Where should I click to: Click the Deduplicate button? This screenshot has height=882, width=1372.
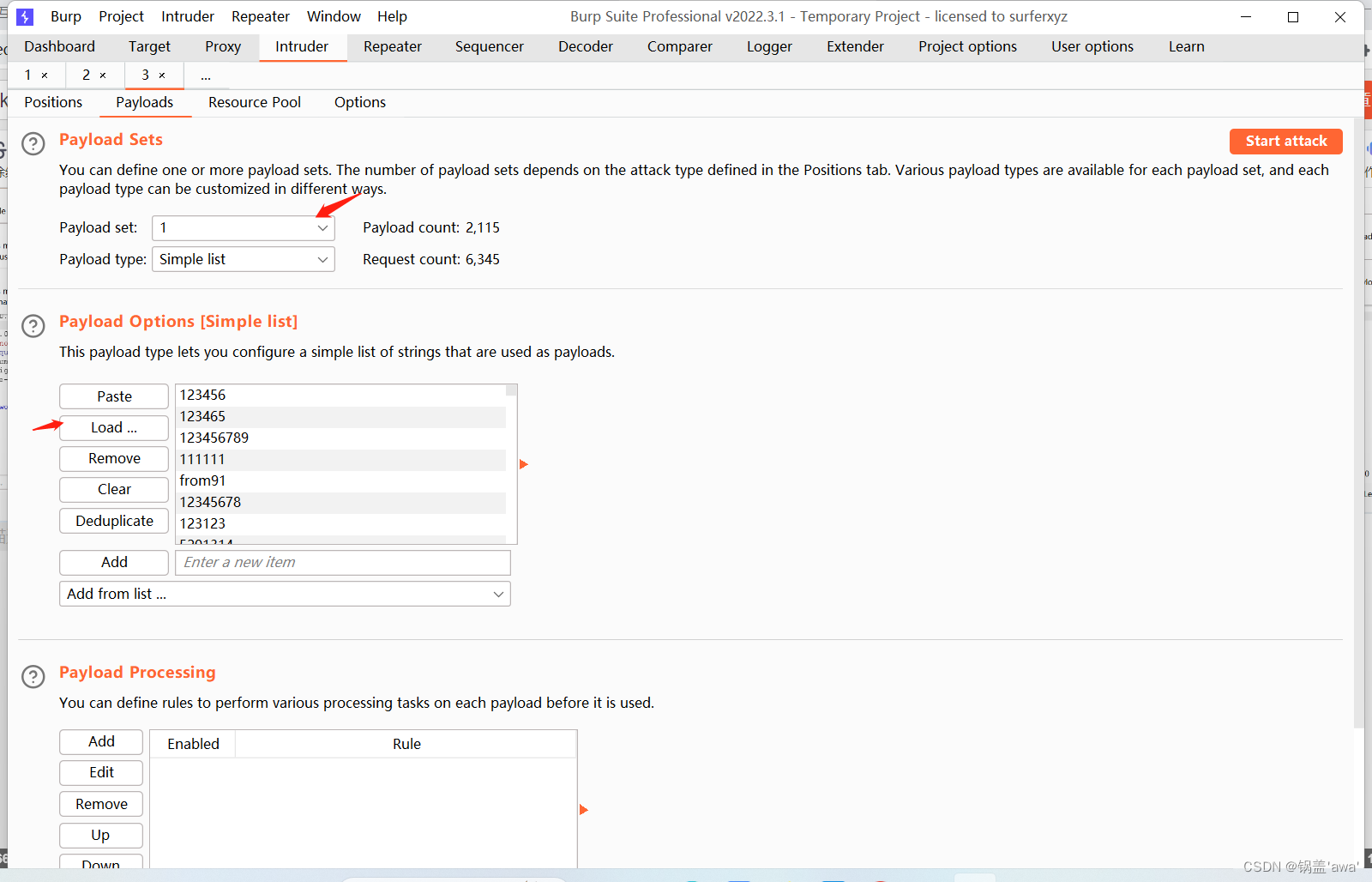114,521
